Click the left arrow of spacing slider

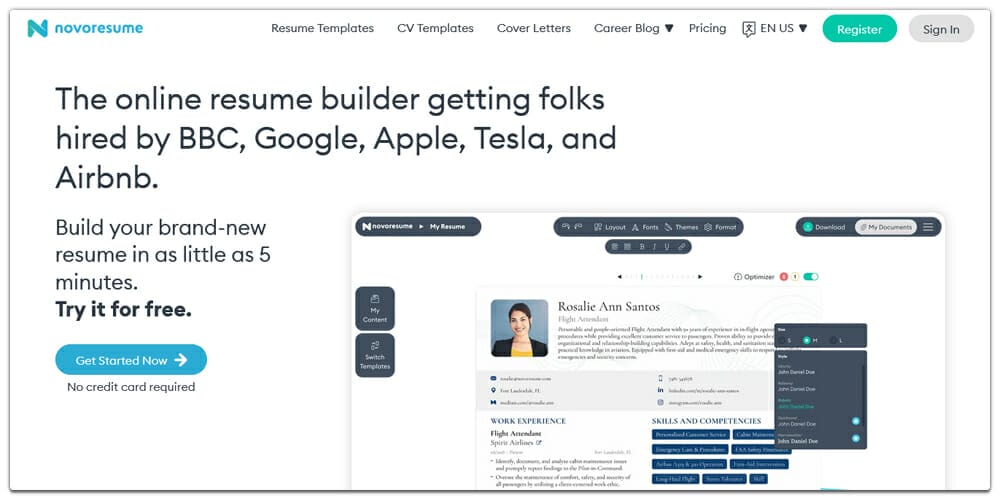point(619,277)
